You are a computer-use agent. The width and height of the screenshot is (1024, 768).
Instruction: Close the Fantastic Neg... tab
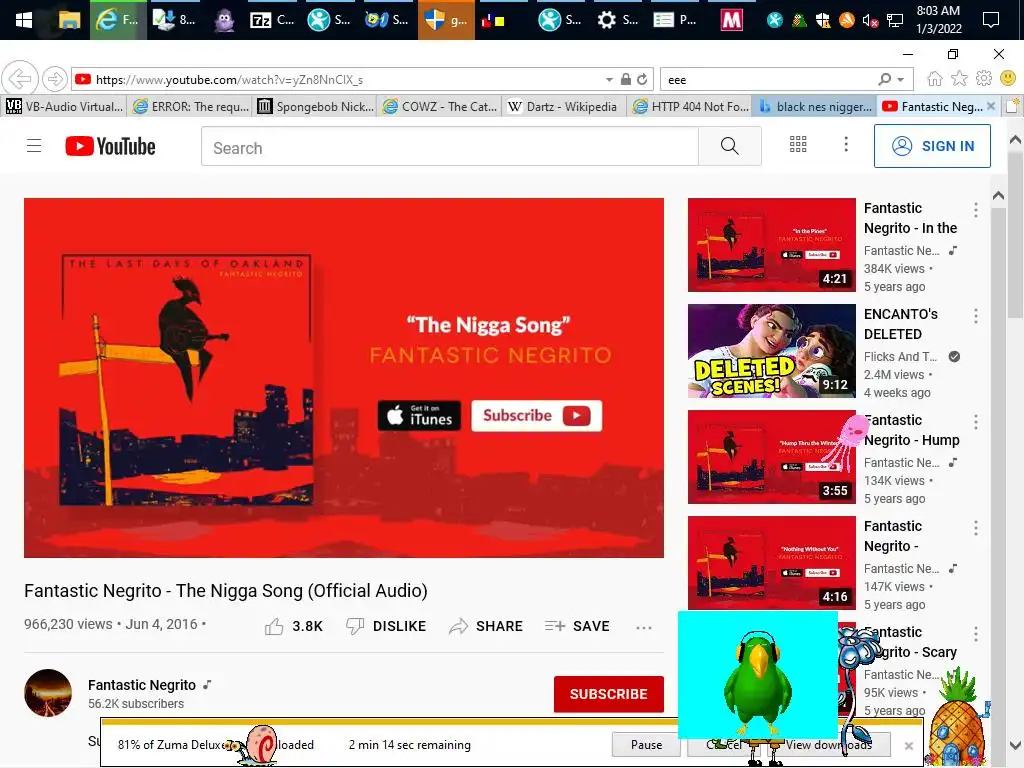[x=991, y=106]
